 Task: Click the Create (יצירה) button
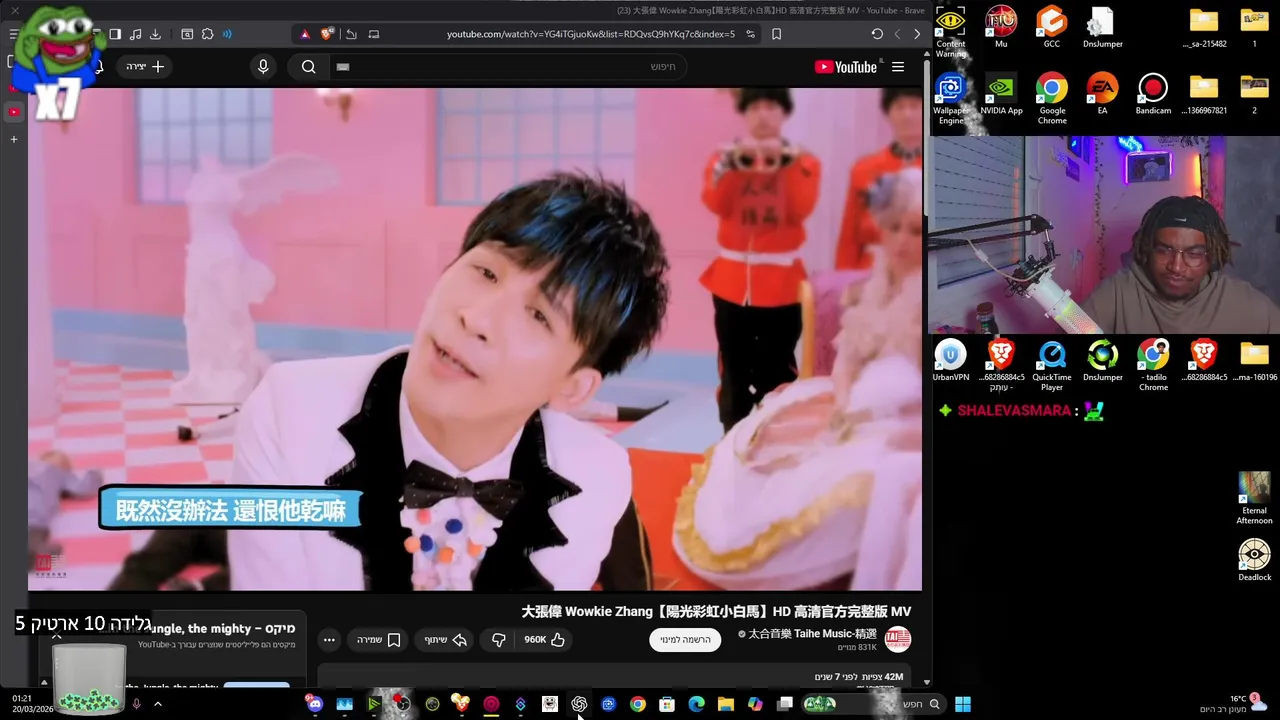coord(147,67)
